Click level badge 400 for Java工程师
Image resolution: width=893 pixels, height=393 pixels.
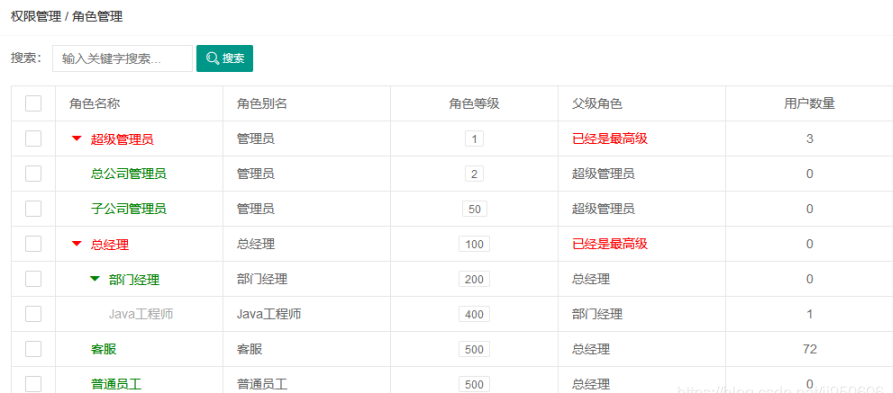[474, 314]
